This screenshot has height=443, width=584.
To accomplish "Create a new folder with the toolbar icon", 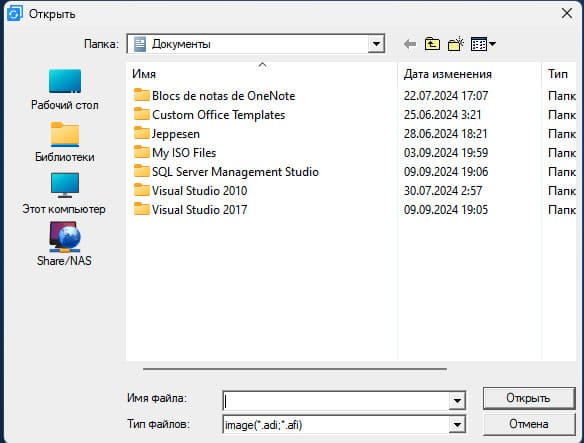I will coord(456,44).
